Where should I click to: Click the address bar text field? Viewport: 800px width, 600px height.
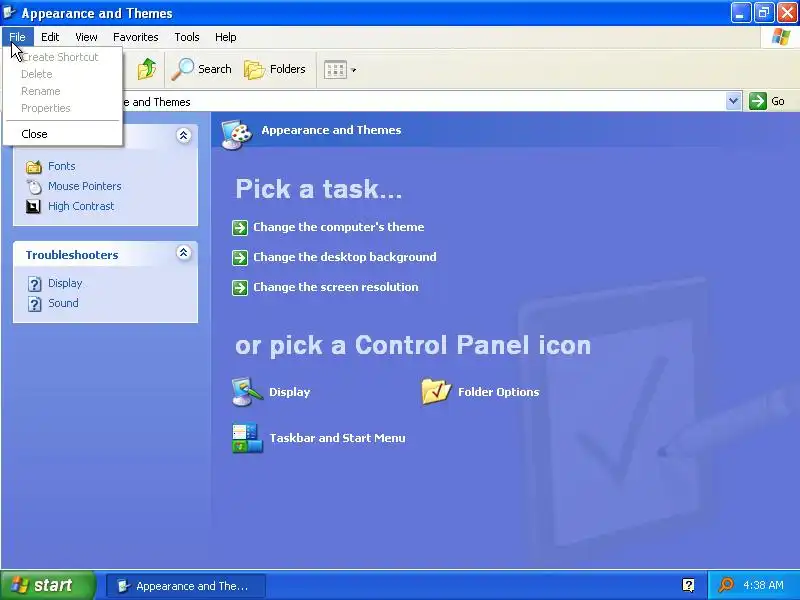(421, 102)
